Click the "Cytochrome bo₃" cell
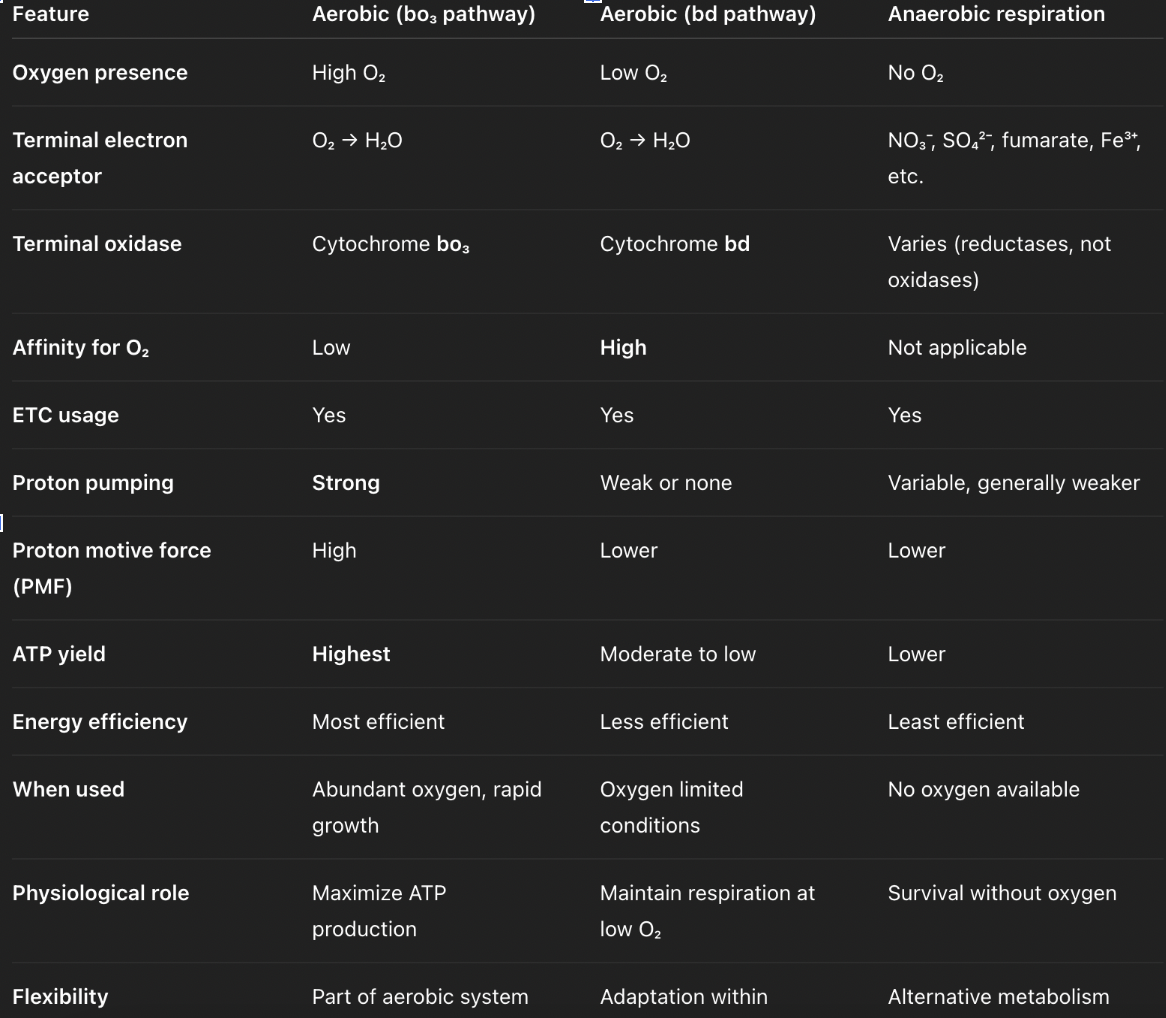 390,244
